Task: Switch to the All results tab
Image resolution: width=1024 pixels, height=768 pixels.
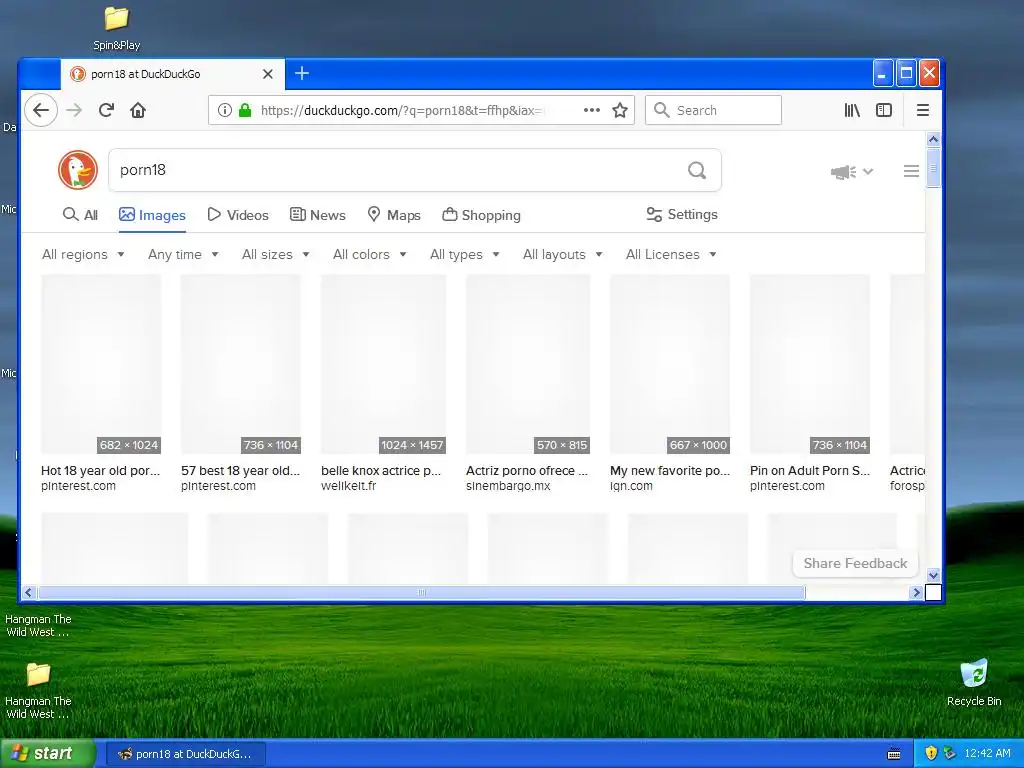Action: coord(80,215)
